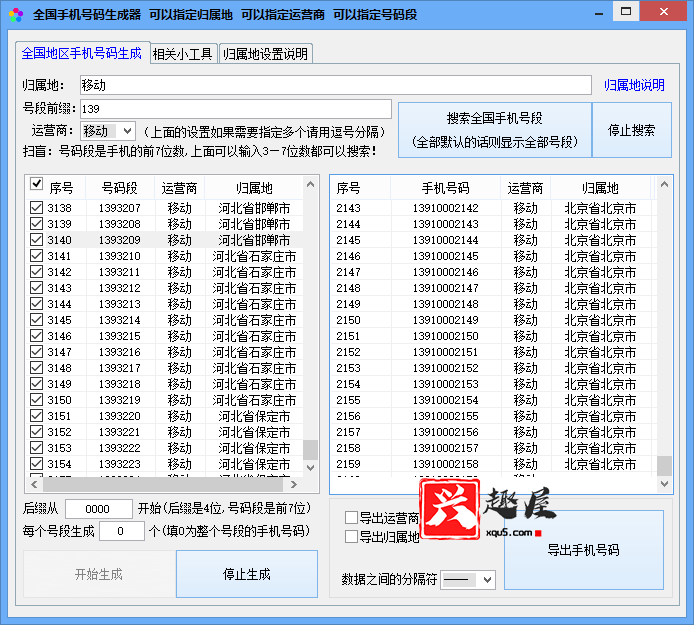This screenshot has width=694, height=625.
Task: Click 河北省邯郸市 in row 3139
Action: coord(254,224)
